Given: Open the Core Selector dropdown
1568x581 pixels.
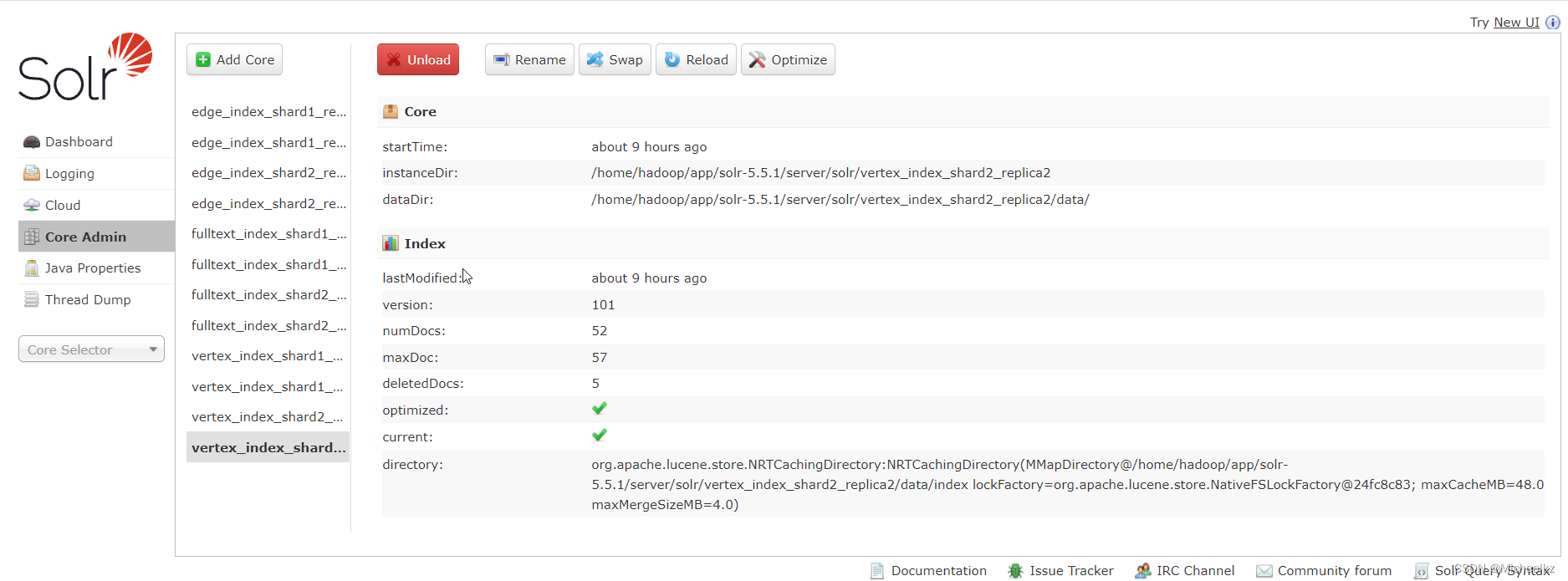Looking at the screenshot, I should click(91, 349).
